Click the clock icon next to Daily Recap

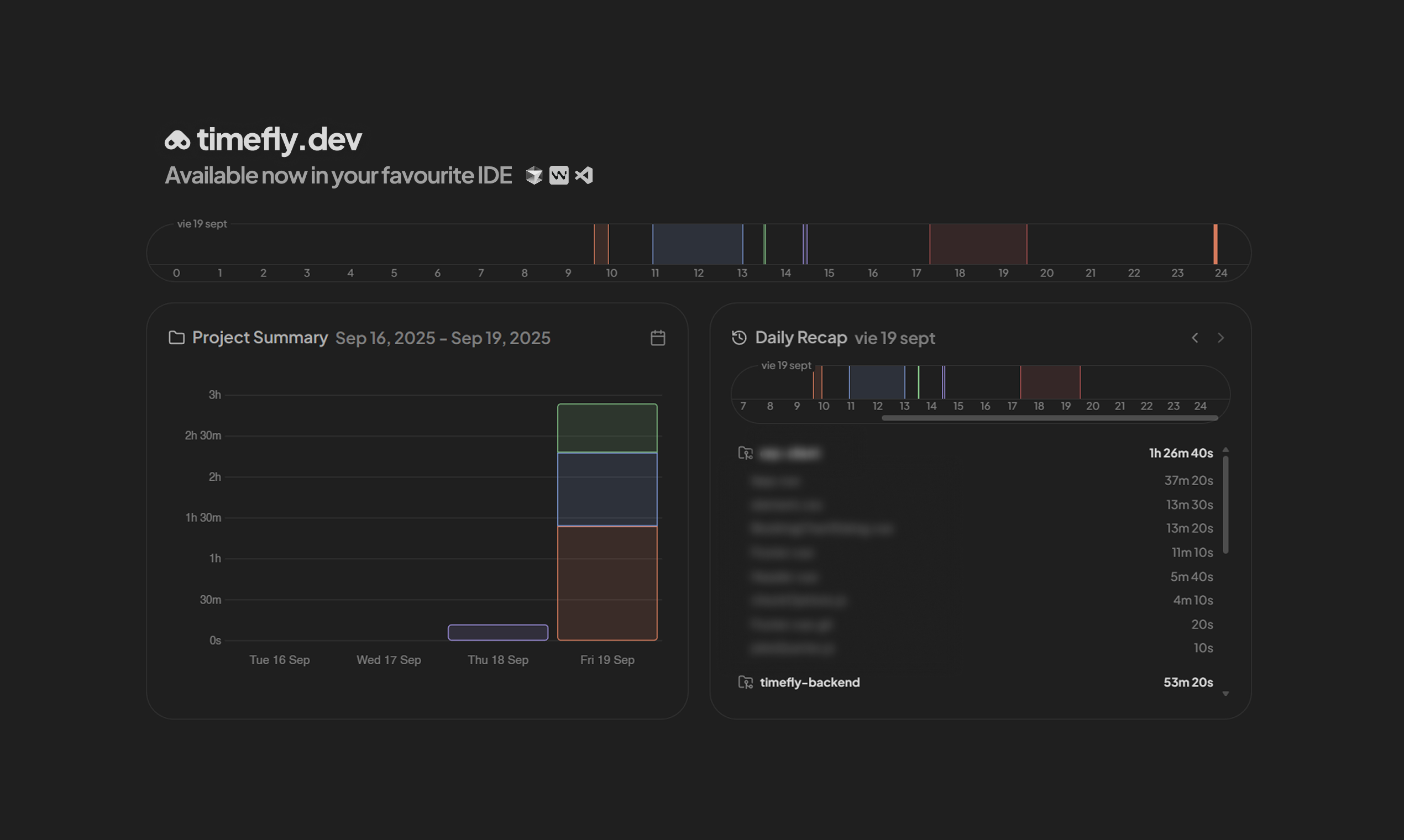tap(738, 337)
